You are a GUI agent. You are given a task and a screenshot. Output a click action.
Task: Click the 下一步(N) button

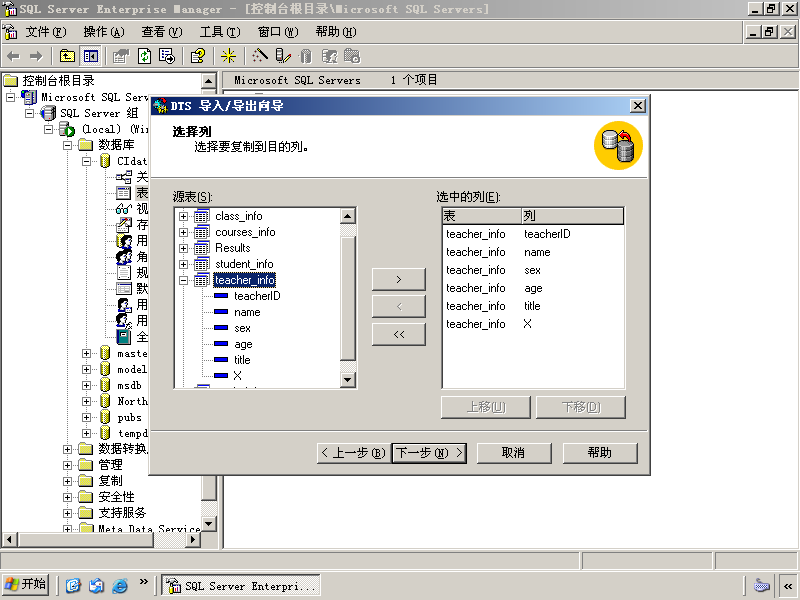(x=429, y=453)
